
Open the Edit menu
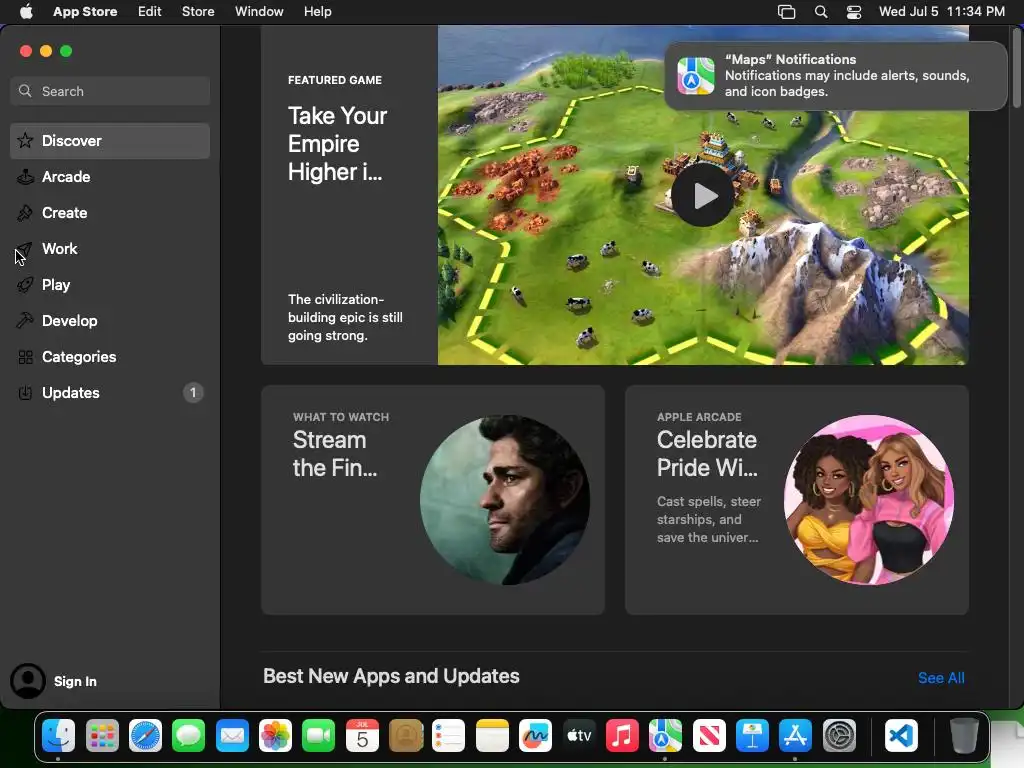point(150,12)
